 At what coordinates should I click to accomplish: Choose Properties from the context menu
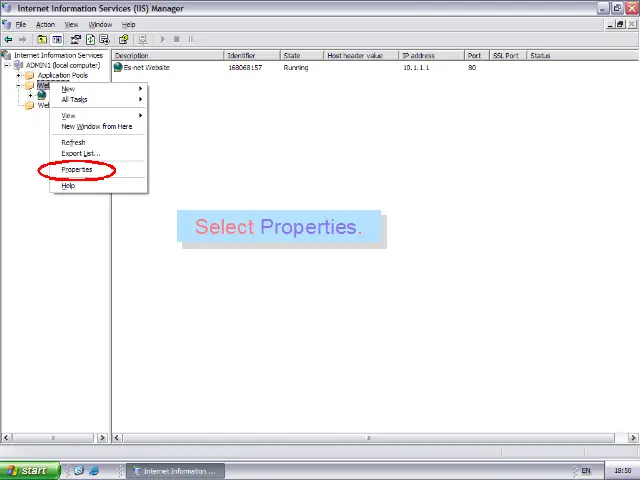pos(76,170)
